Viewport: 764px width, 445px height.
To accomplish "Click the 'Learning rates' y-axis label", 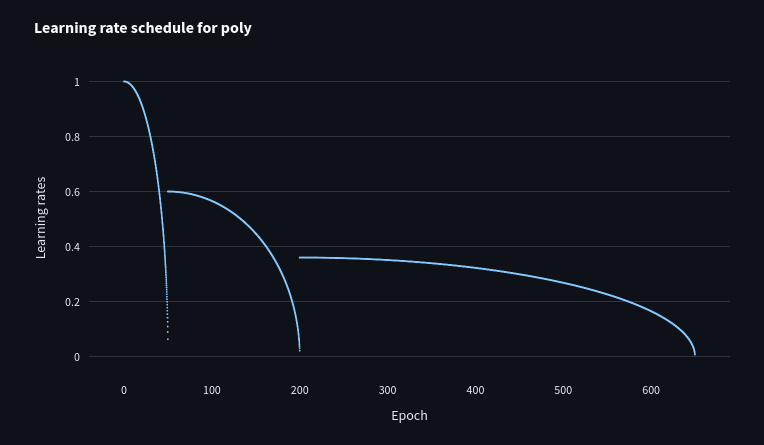I will point(41,217).
